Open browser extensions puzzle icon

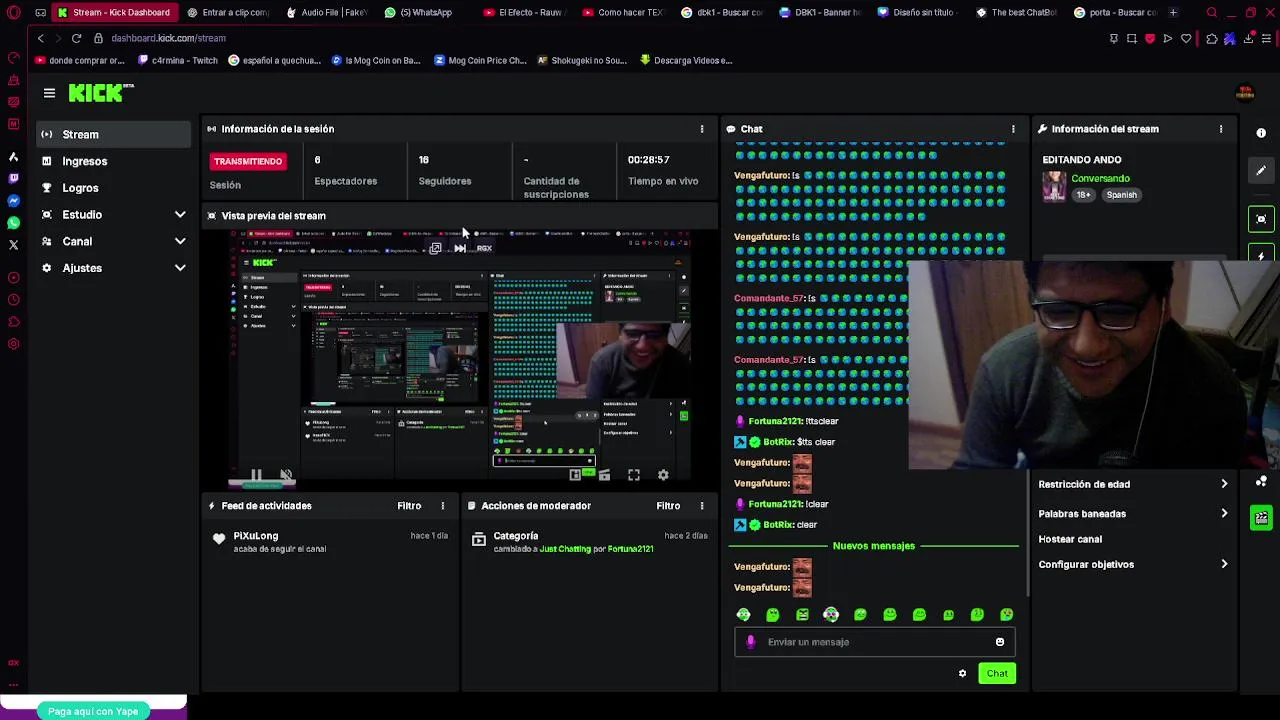click(x=1211, y=38)
